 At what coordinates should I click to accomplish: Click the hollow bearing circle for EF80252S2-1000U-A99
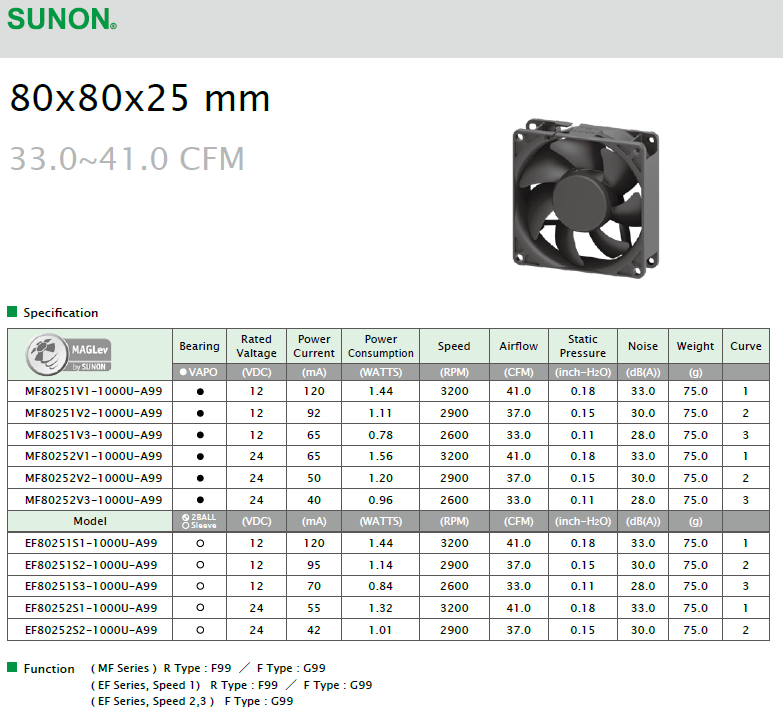pyautogui.click(x=200, y=630)
